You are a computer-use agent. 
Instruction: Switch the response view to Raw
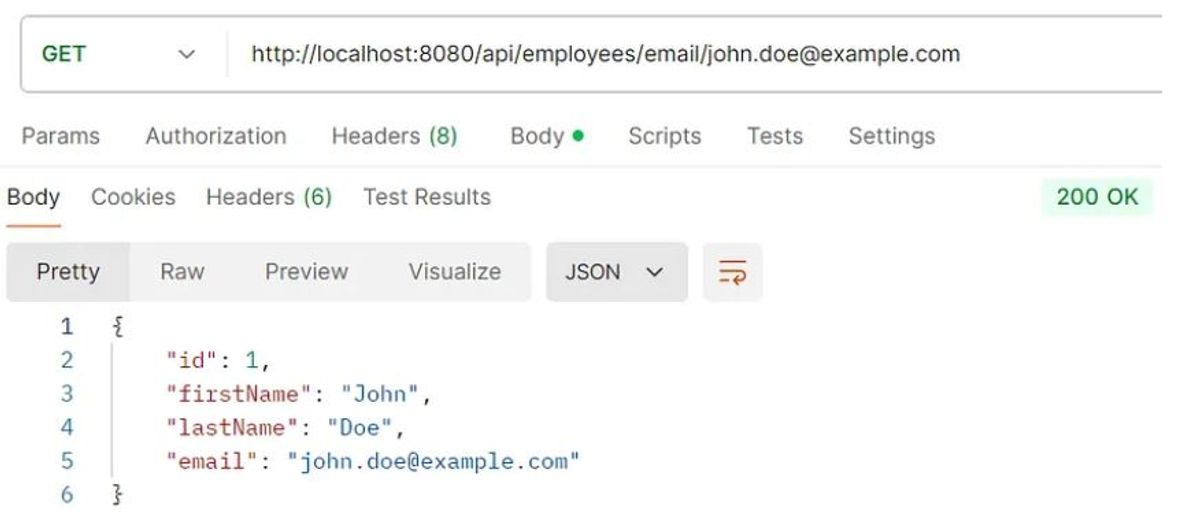pos(182,272)
